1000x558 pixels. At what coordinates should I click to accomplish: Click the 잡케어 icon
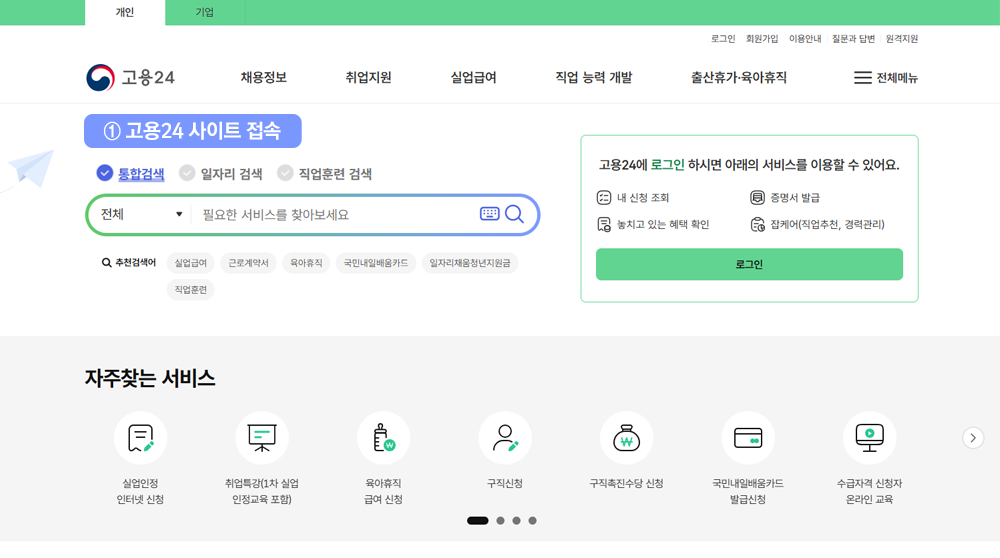(x=757, y=224)
